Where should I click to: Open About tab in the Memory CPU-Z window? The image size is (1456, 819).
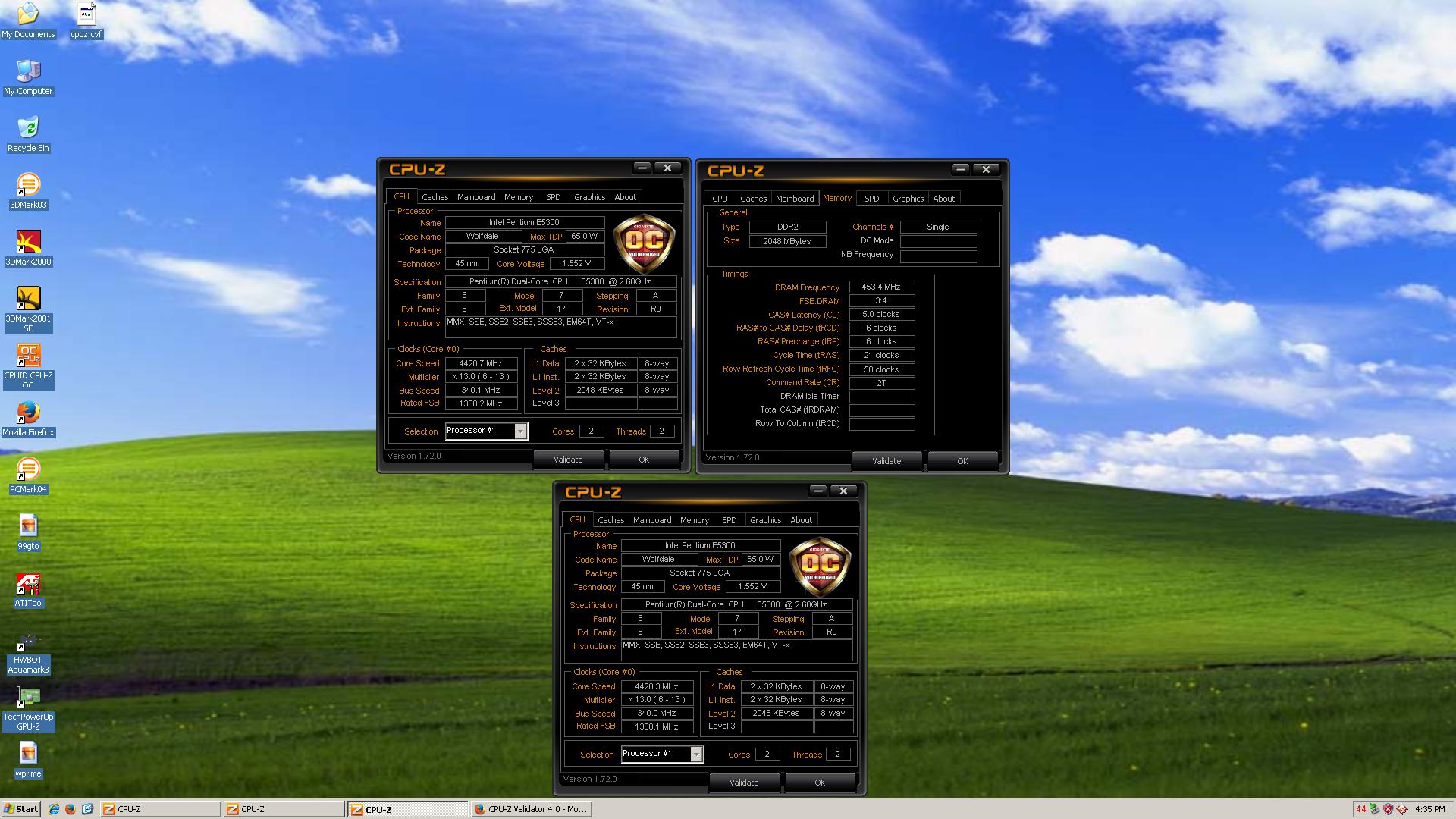pos(944,199)
